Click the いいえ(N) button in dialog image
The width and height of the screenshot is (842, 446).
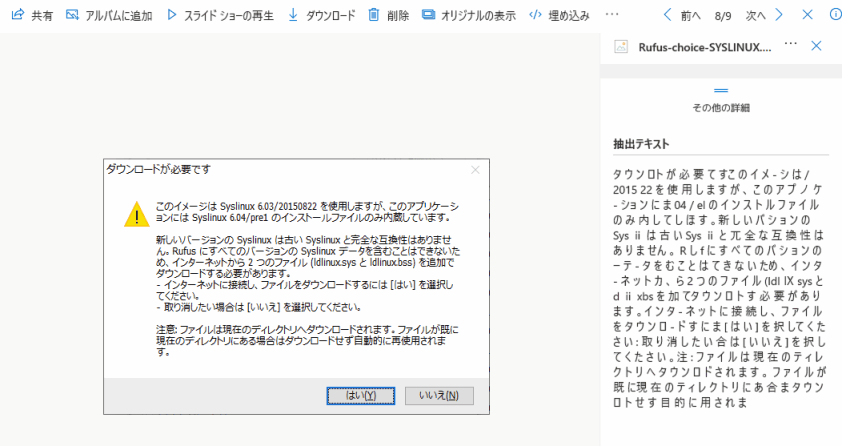tap(439, 396)
